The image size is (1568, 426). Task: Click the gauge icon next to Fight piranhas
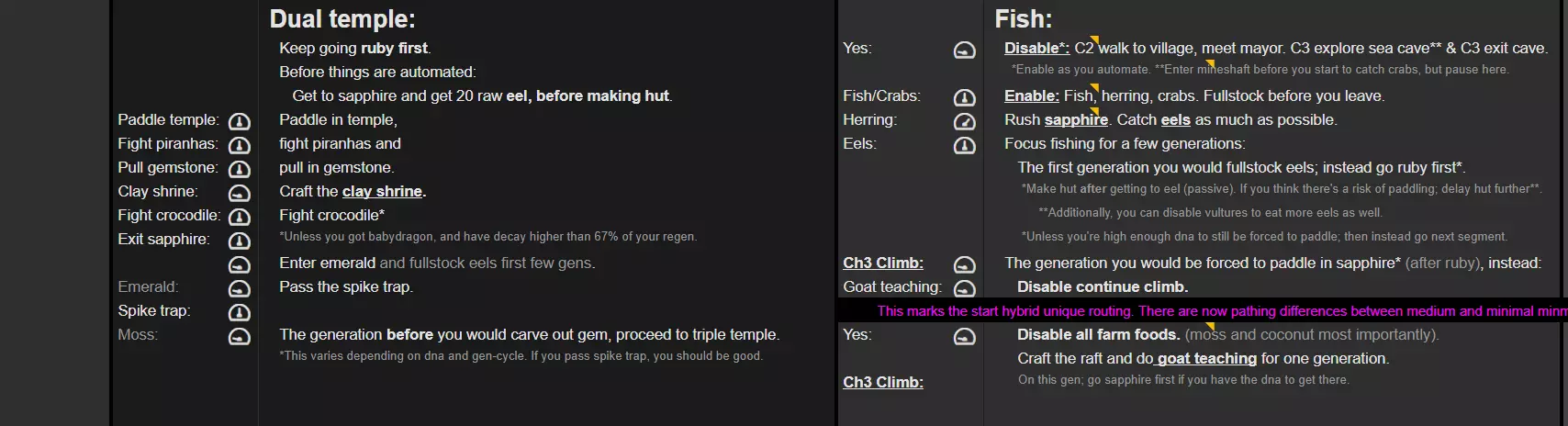[x=239, y=145]
